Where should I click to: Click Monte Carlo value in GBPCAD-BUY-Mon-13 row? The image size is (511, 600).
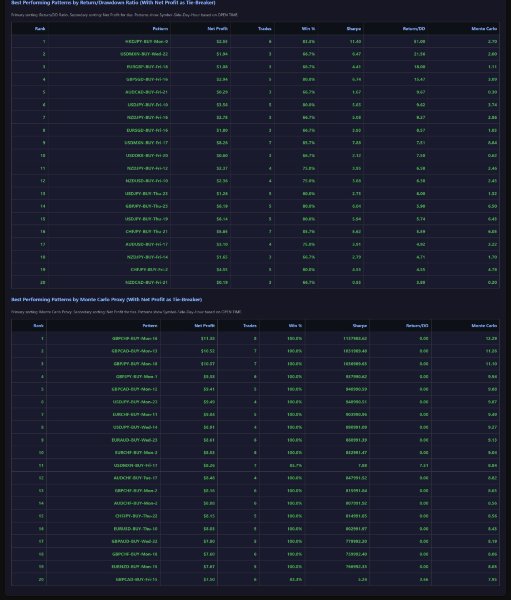[x=491, y=351]
